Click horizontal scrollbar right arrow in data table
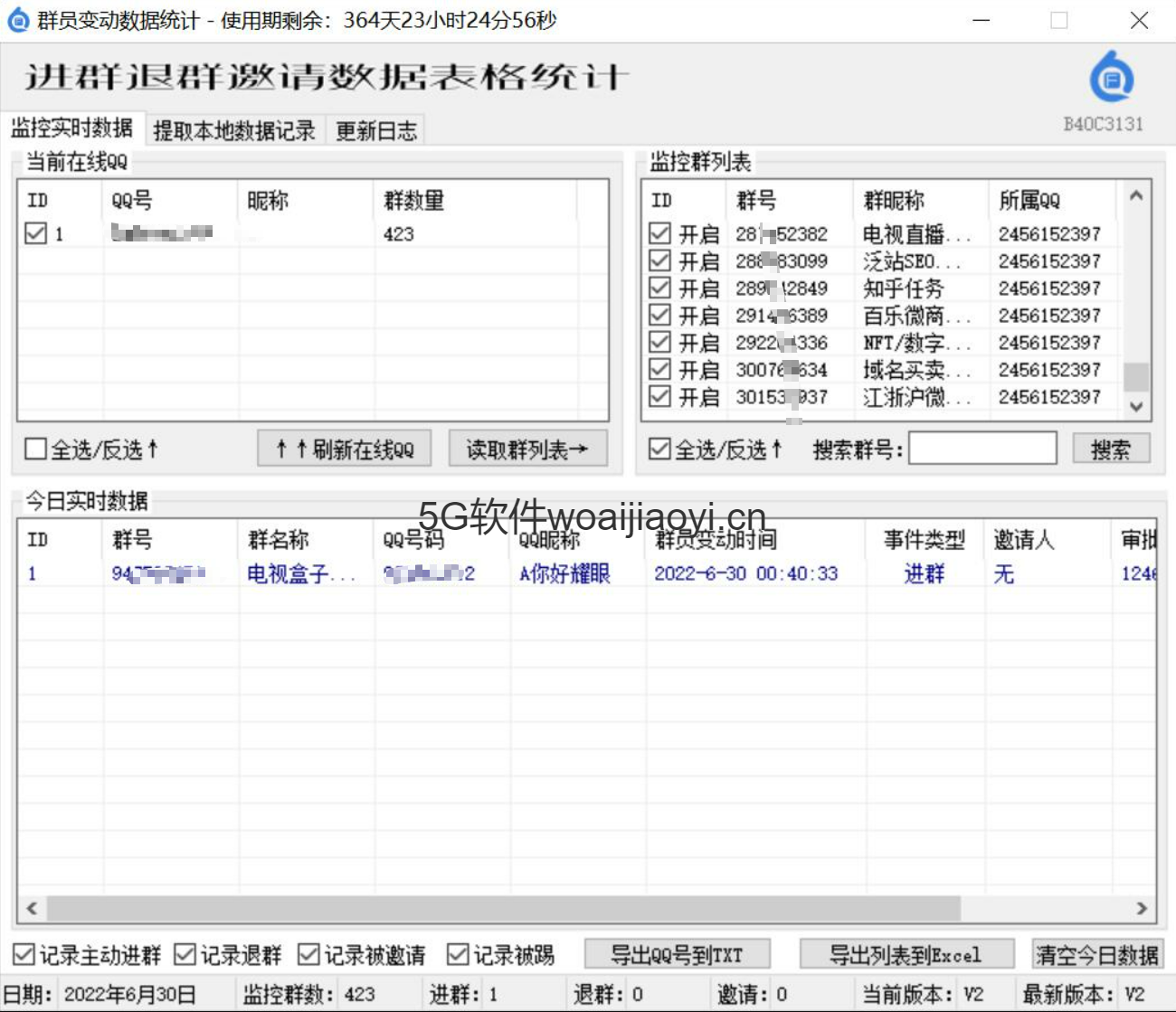 click(x=1142, y=908)
